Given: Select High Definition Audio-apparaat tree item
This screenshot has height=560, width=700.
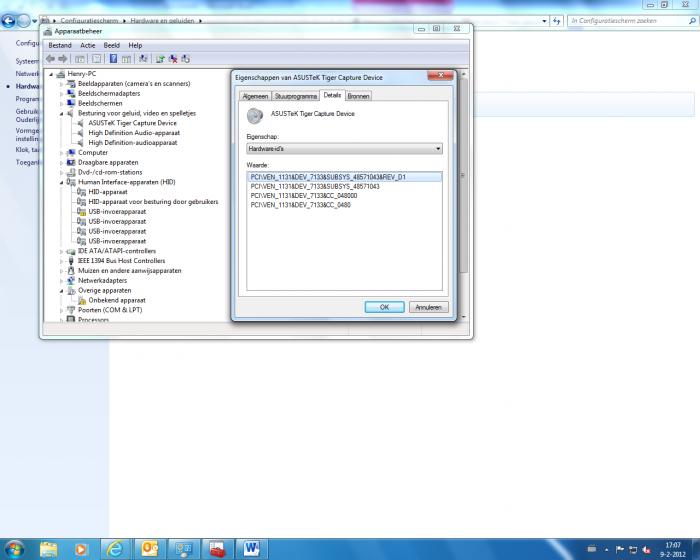Looking at the screenshot, I should [x=134, y=133].
